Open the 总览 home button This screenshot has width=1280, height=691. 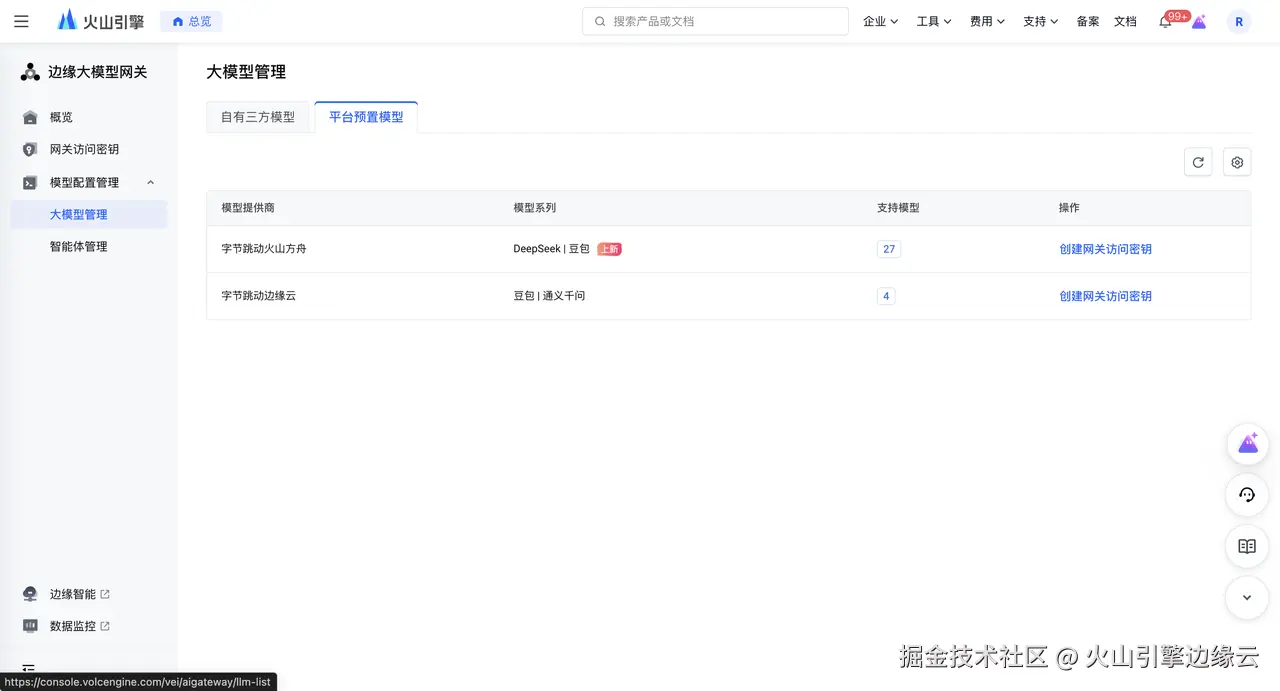pos(191,21)
